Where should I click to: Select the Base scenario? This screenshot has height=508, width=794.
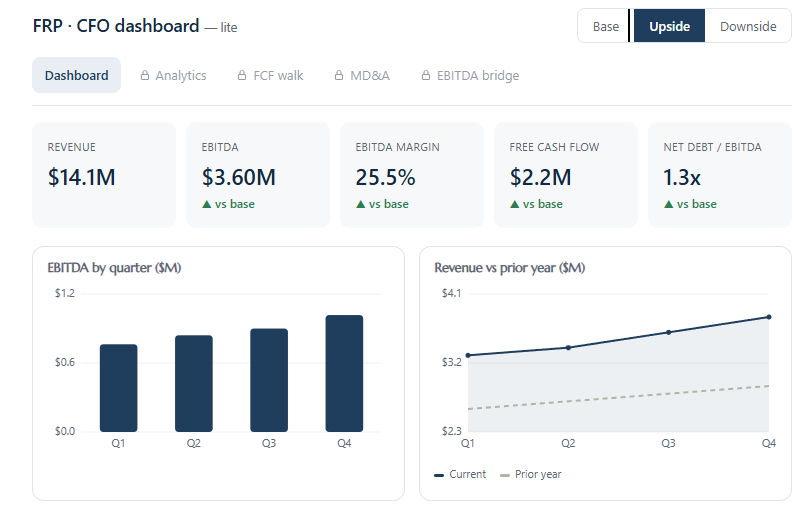[606, 26]
